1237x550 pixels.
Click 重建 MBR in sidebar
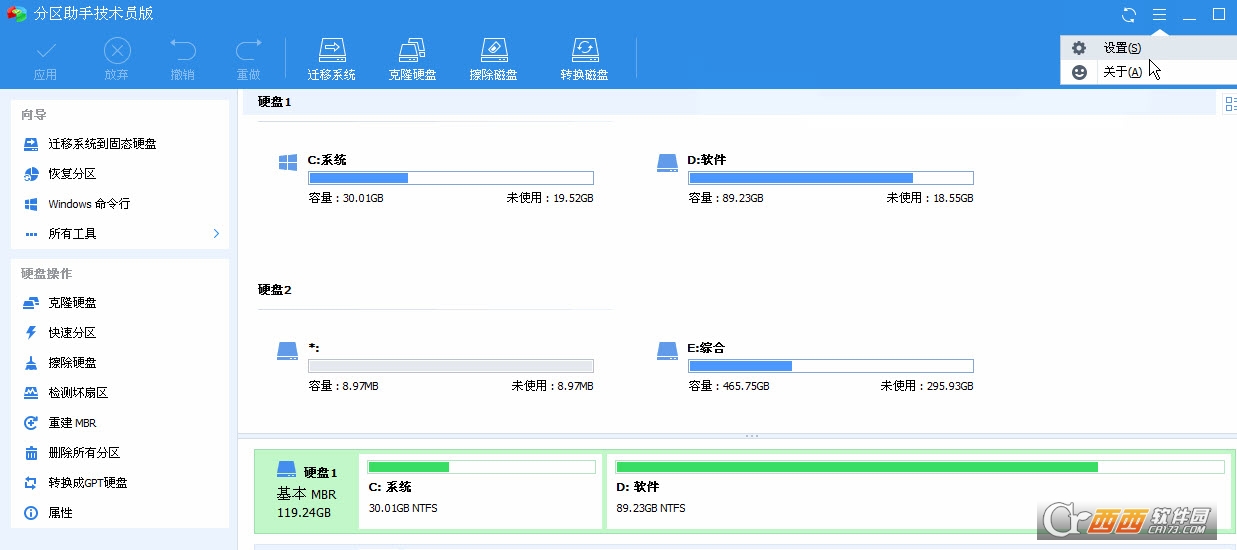click(72, 423)
